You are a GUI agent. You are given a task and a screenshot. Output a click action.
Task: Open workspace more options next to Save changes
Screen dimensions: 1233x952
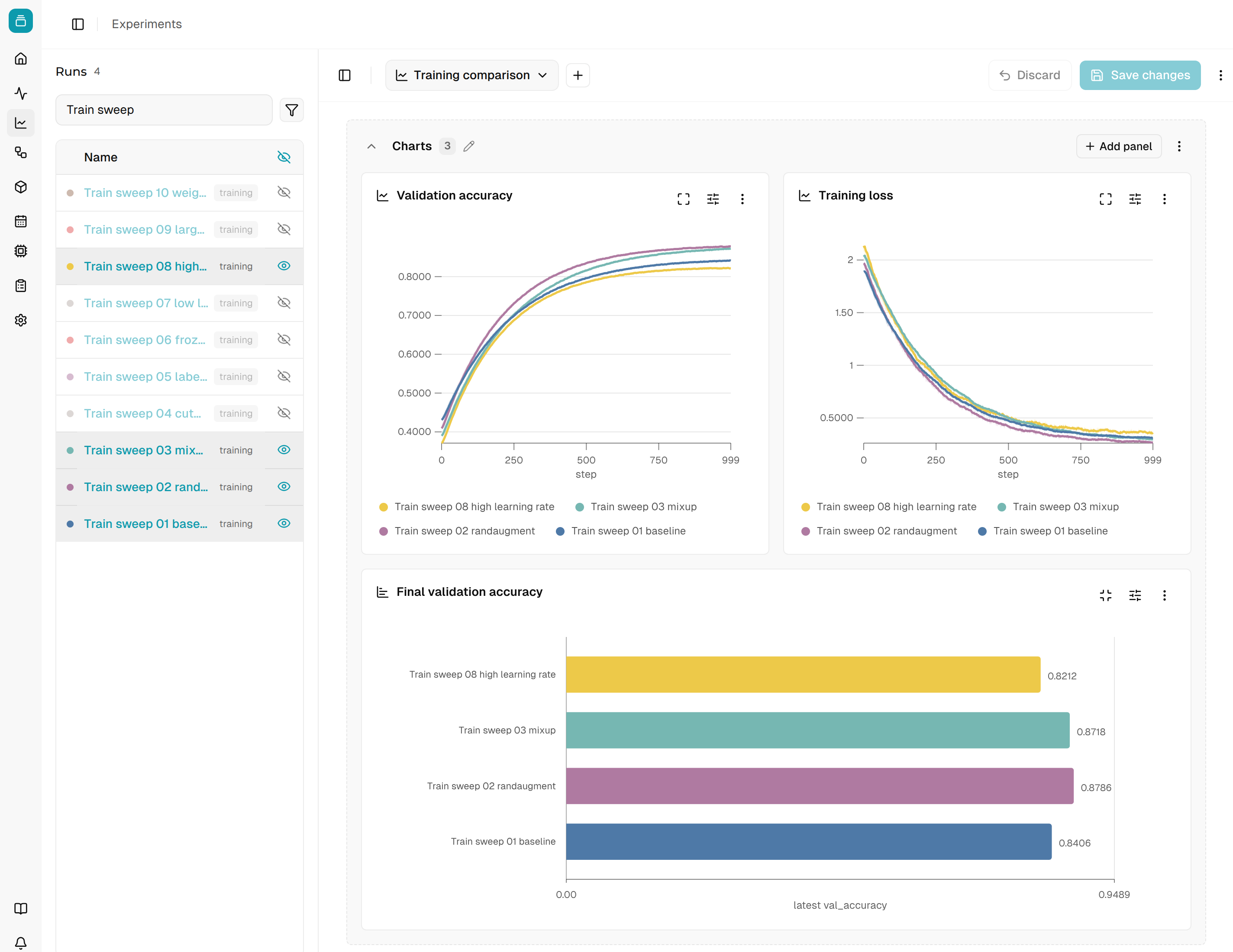coord(1220,75)
